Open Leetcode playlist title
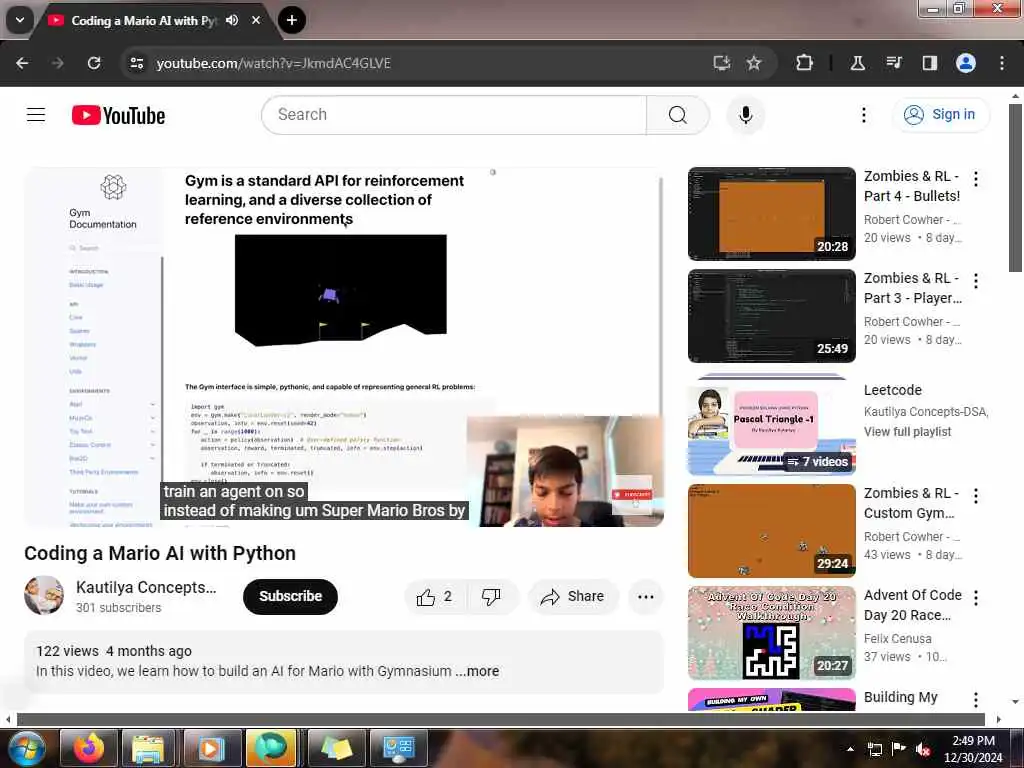 tap(893, 390)
